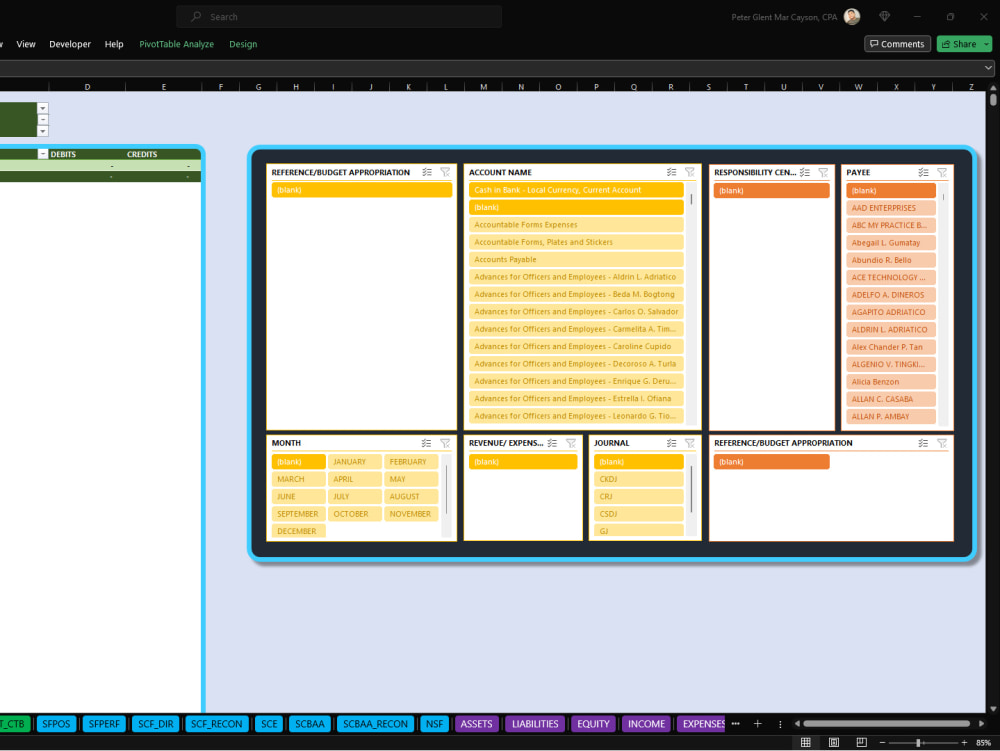Clear filter on Account Name slicer
The width and height of the screenshot is (1000, 751).
690,172
